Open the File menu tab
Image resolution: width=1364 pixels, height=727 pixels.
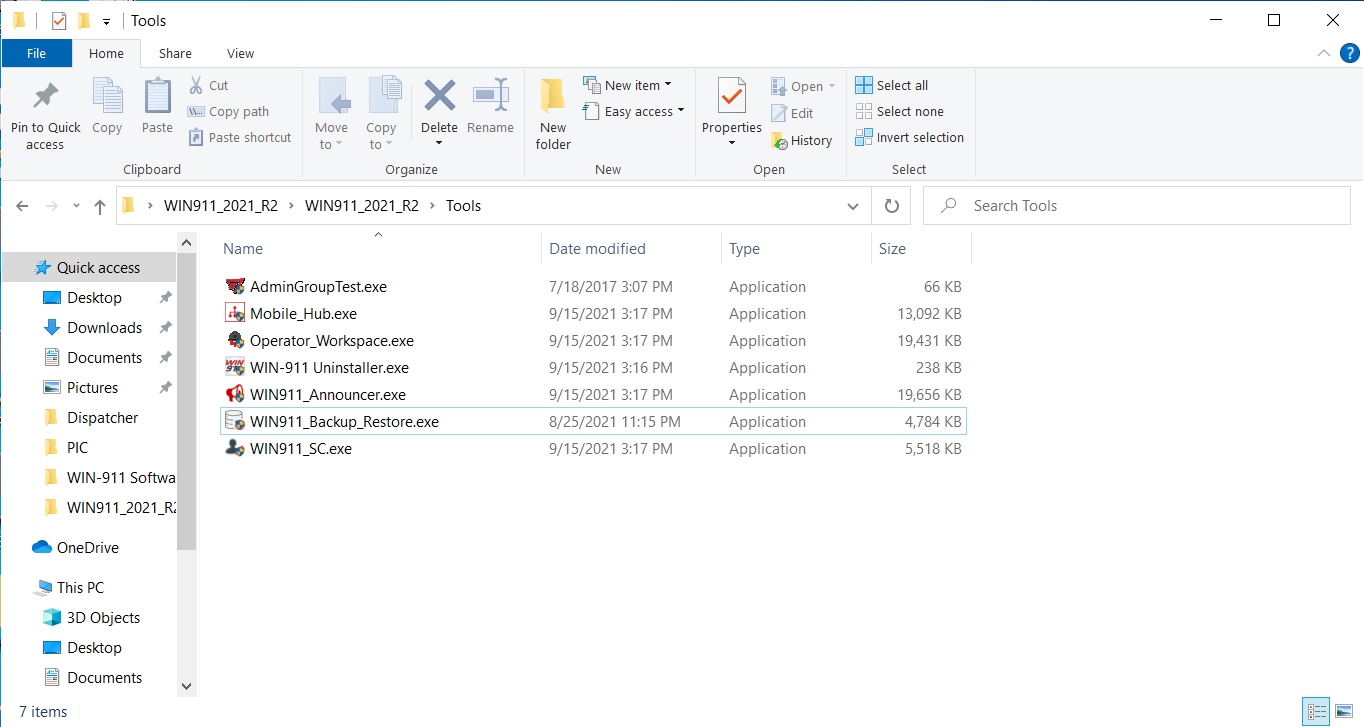pyautogui.click(x=36, y=54)
